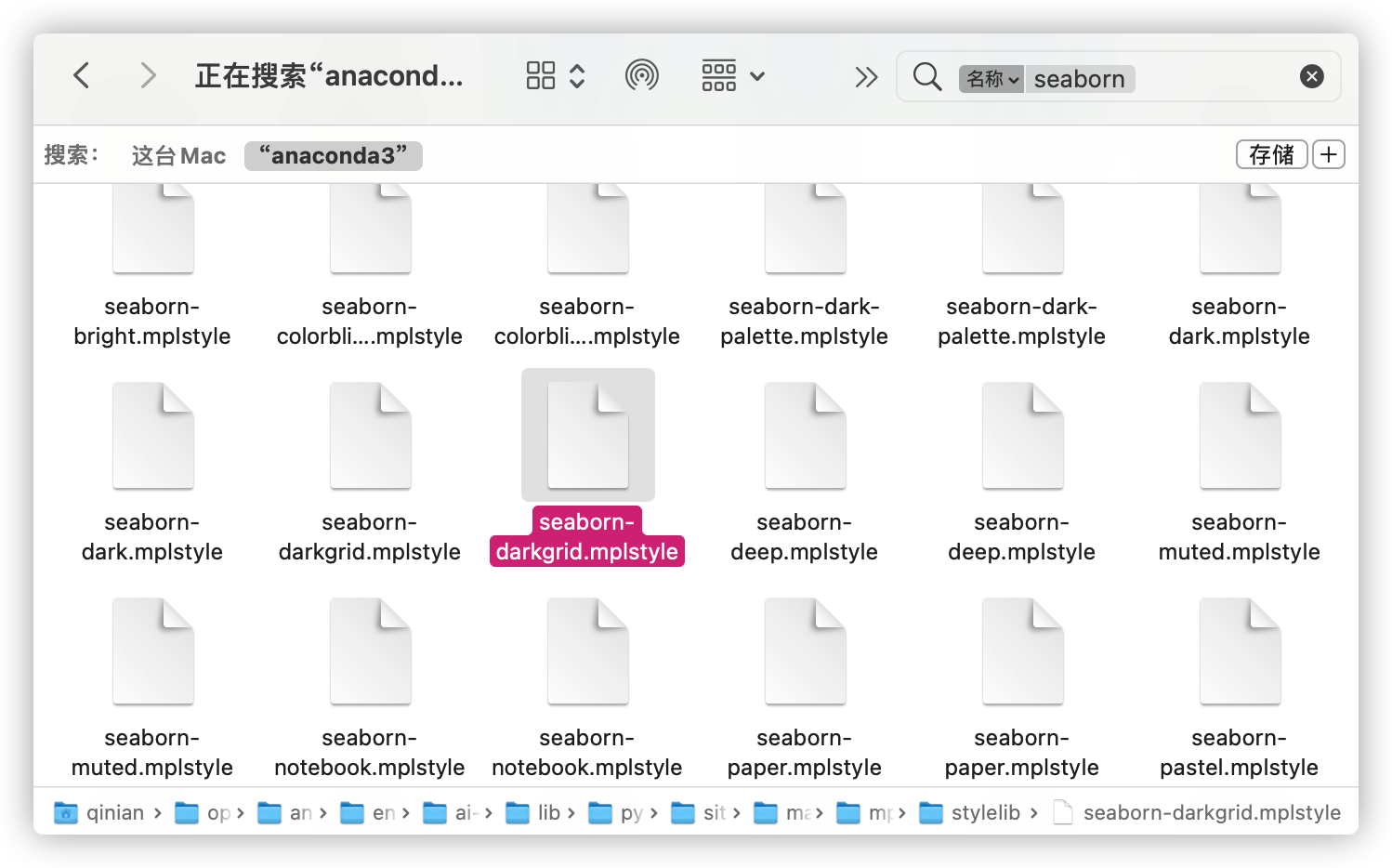Open the ai- folder in path bar
The image size is (1392, 868).
click(x=451, y=812)
